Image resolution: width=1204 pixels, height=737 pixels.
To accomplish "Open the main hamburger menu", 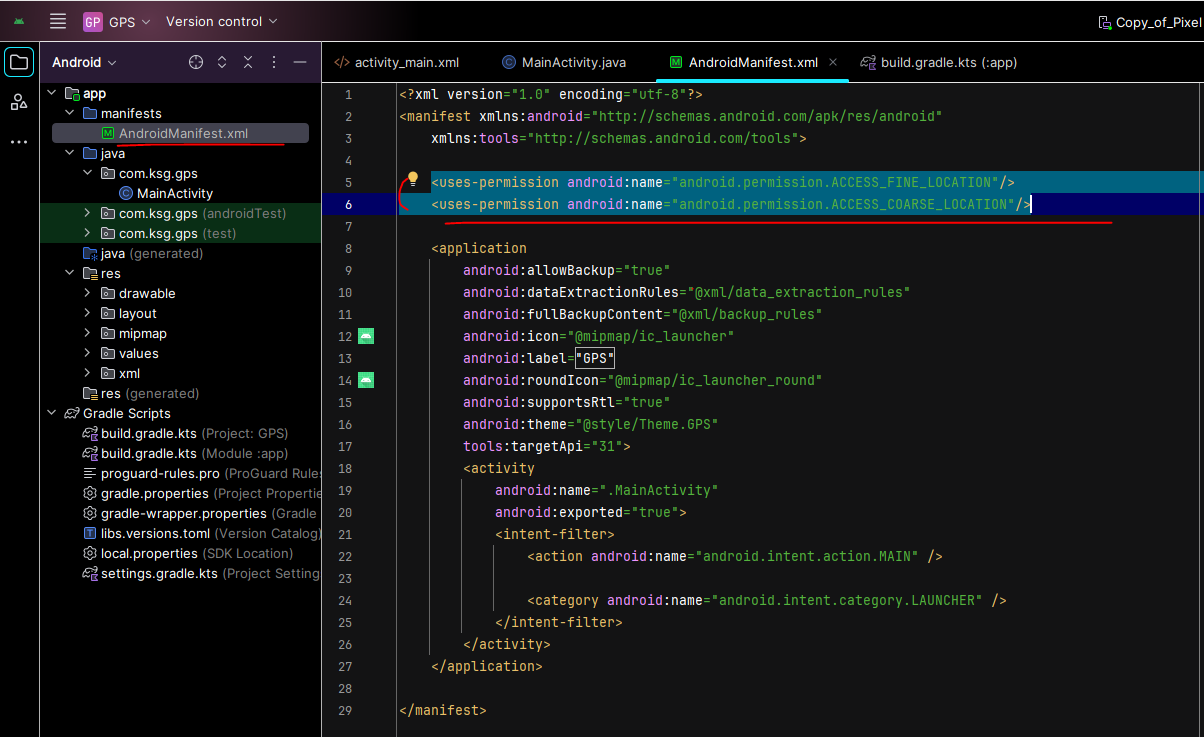I will (x=58, y=21).
